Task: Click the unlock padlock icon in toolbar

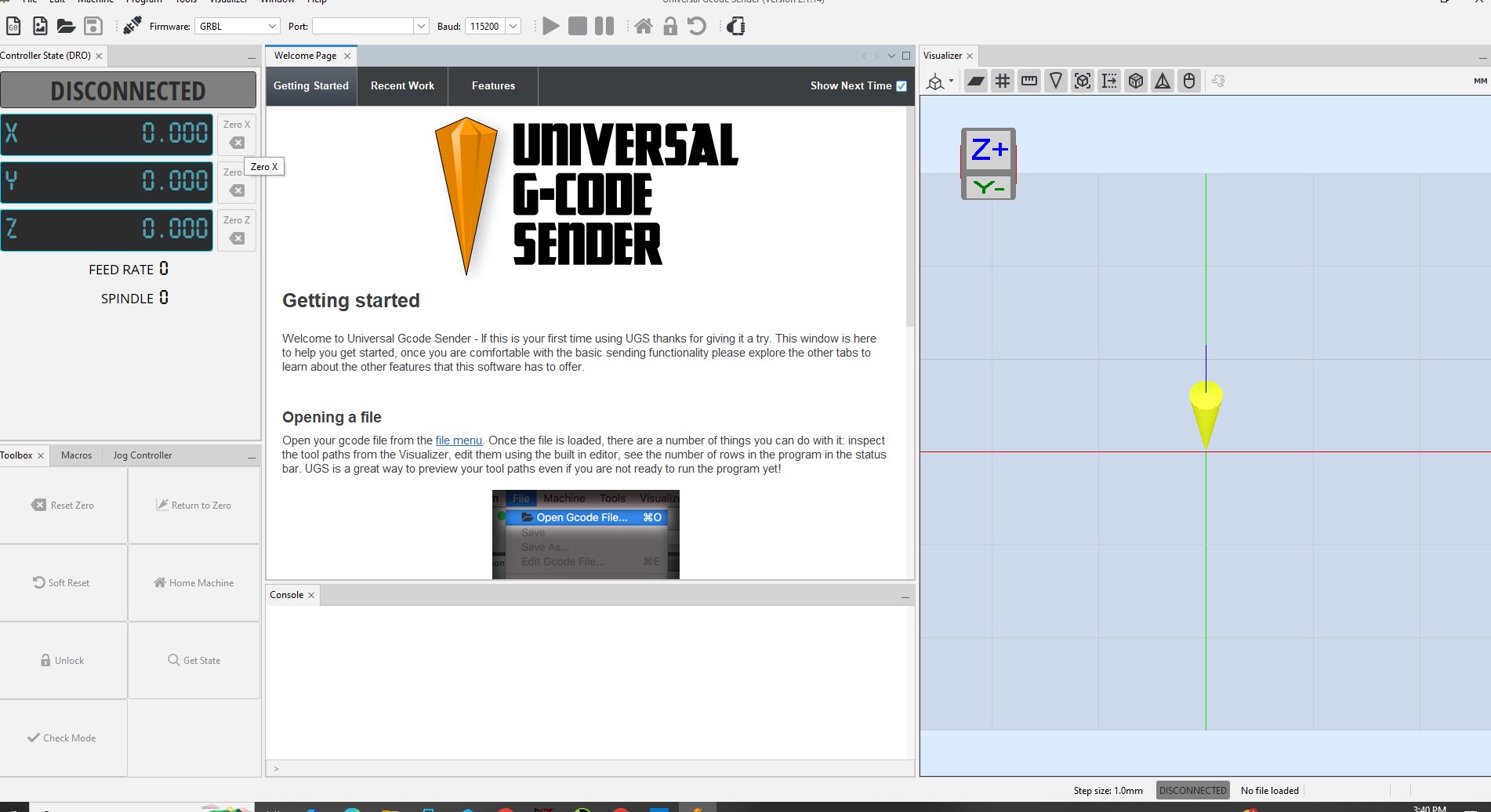Action: click(670, 26)
